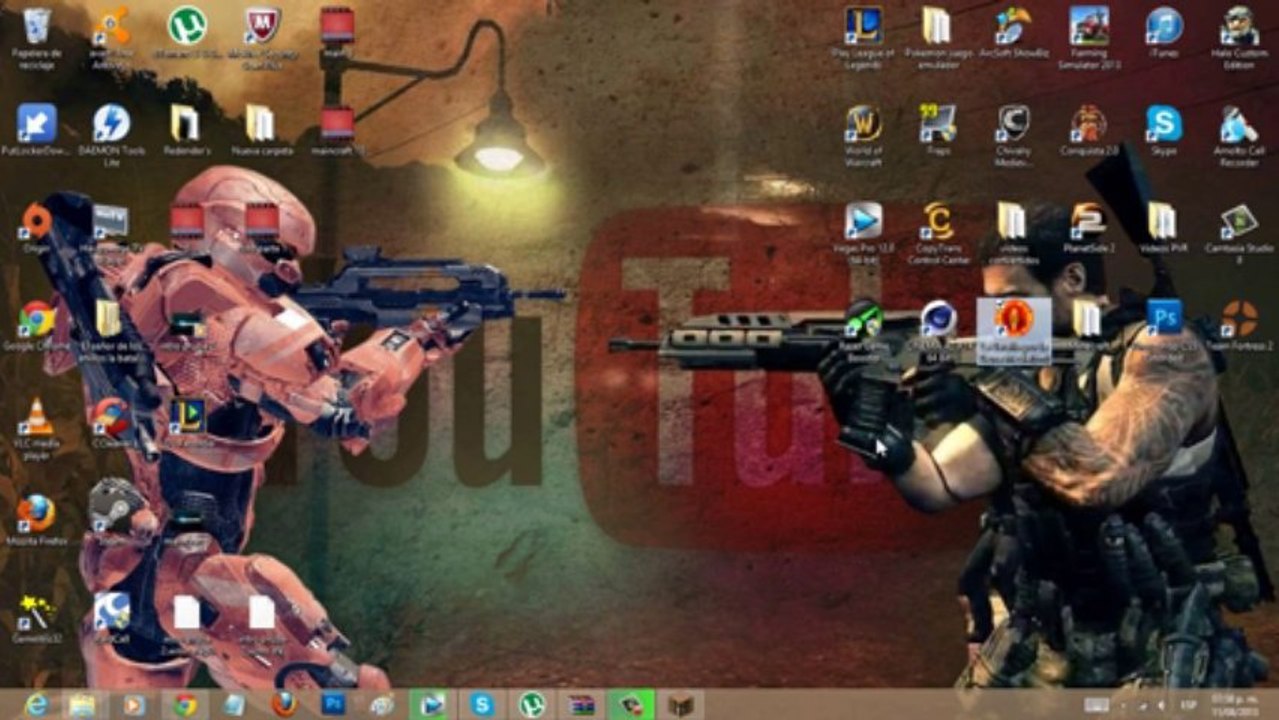The height and width of the screenshot is (720, 1279).
Task: Open the Razer Game Booster shortcut
Action: [863, 329]
